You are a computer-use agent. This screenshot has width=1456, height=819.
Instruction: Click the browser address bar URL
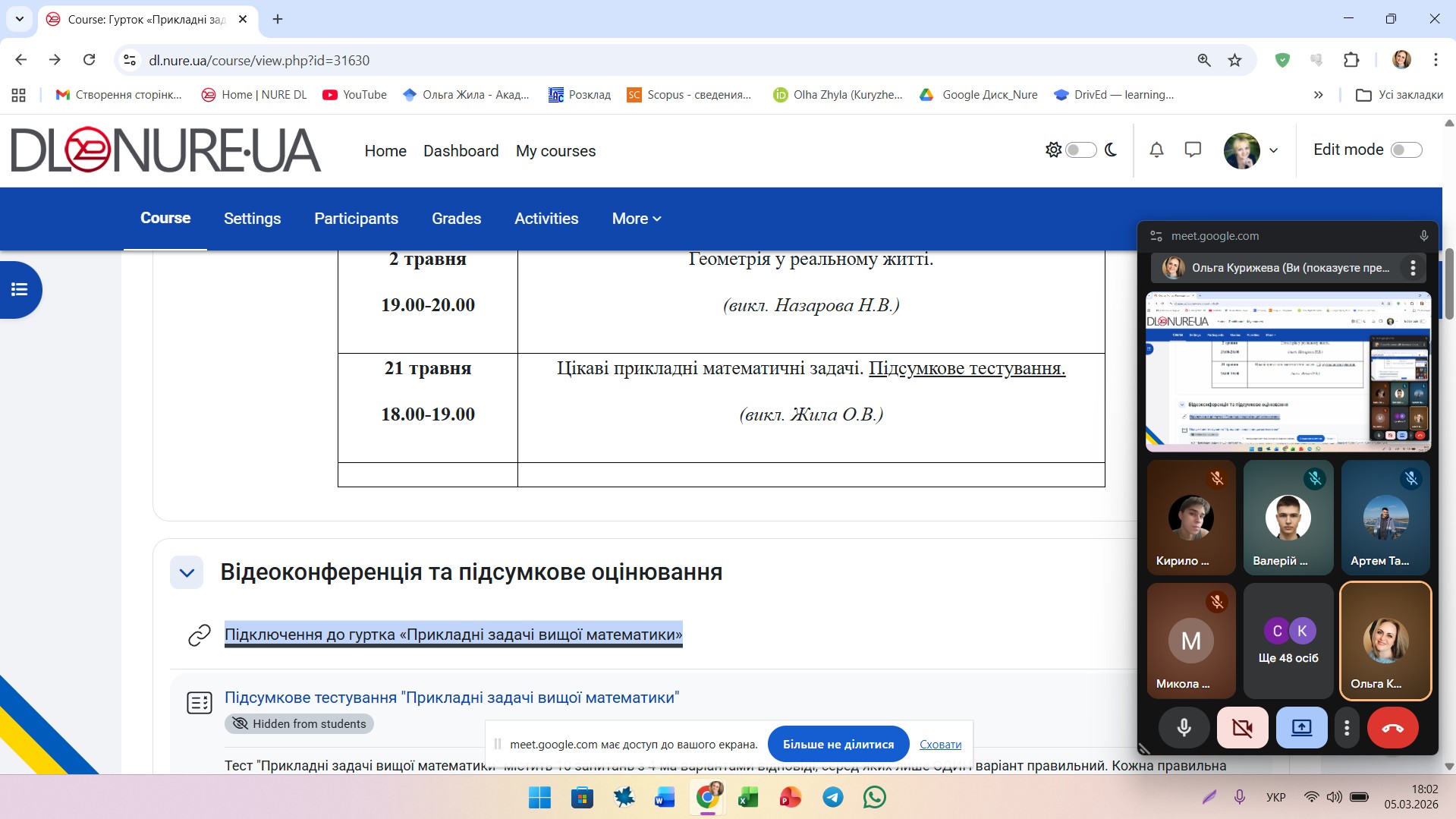pyautogui.click(x=259, y=60)
